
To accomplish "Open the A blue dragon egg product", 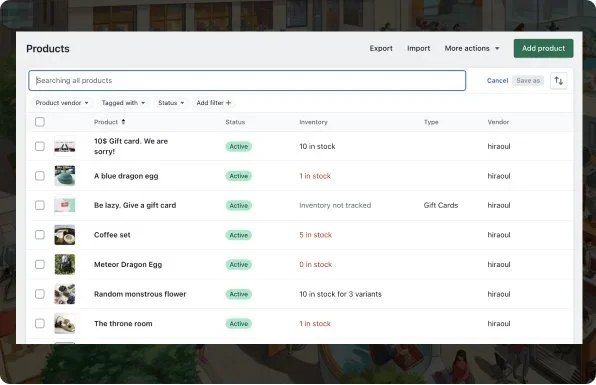I will (126, 176).
